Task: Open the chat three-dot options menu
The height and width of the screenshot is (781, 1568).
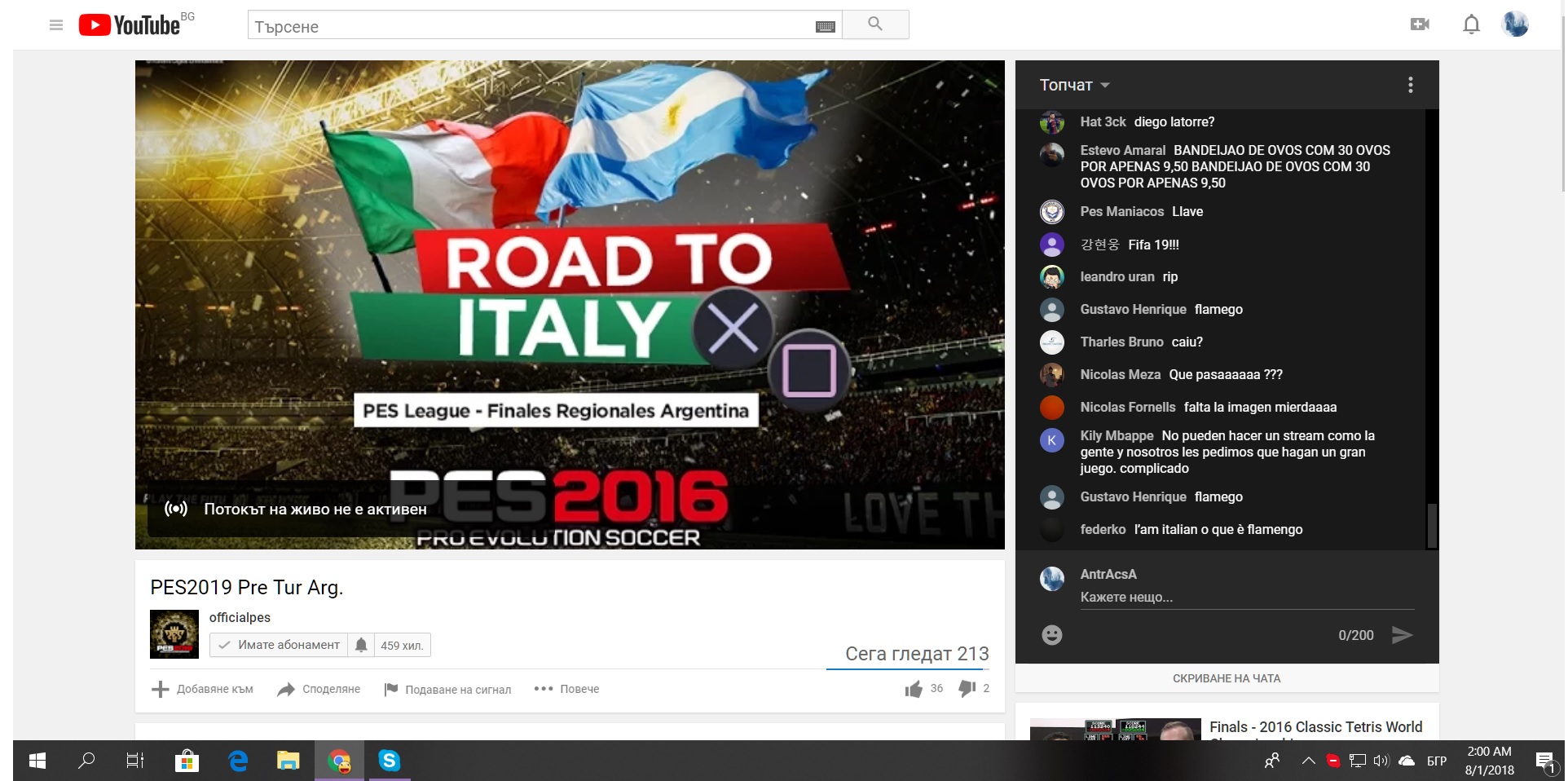Action: [x=1411, y=85]
